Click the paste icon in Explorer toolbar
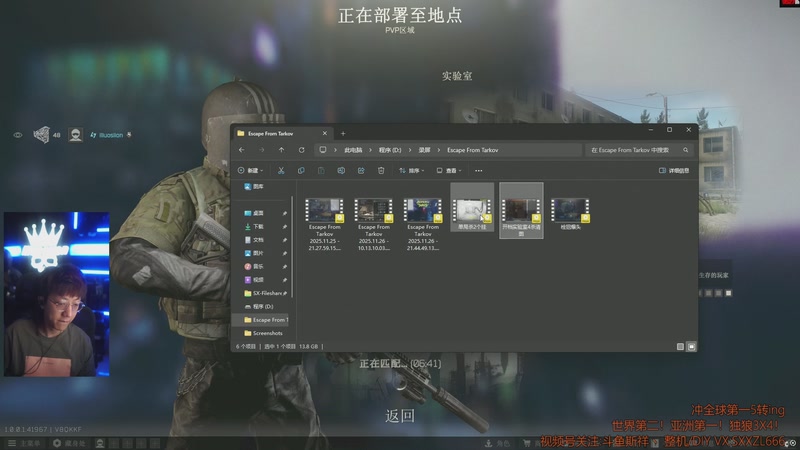 [x=321, y=170]
